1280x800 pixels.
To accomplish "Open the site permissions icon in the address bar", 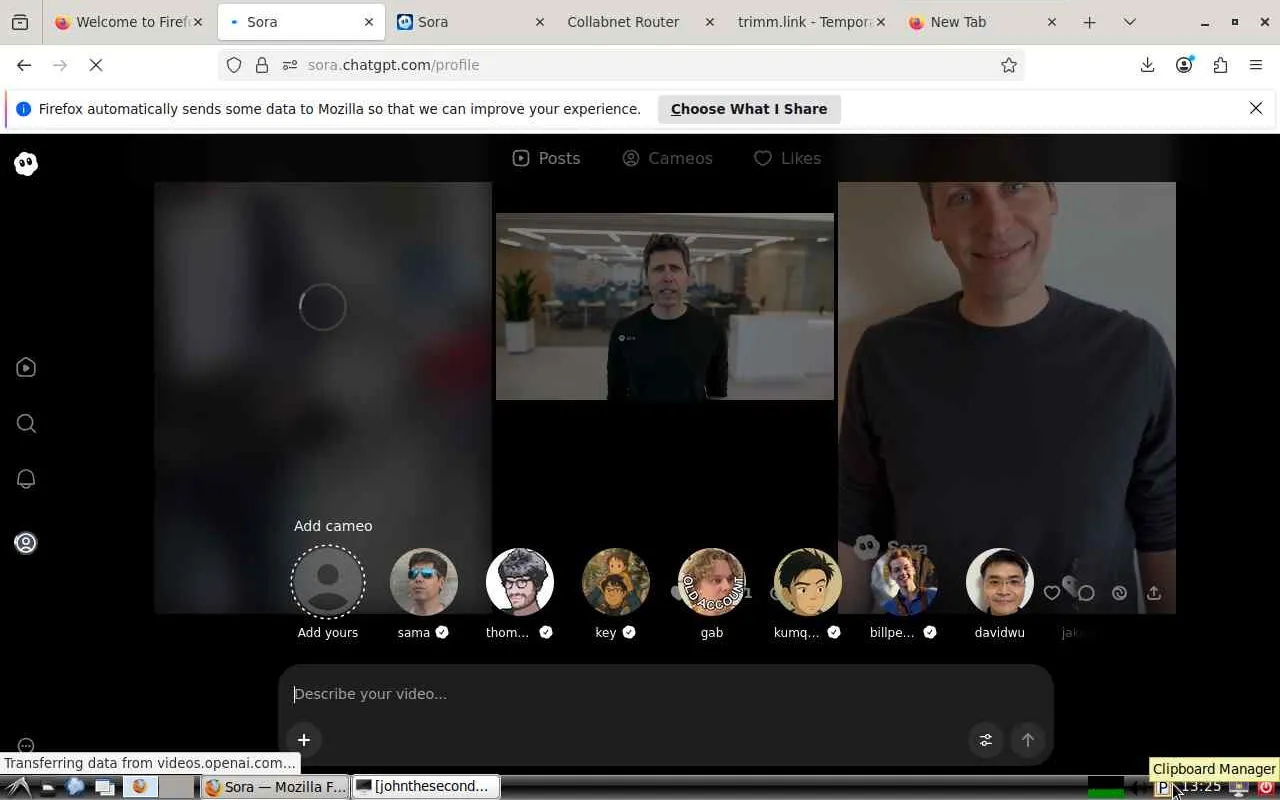I will 290,65.
